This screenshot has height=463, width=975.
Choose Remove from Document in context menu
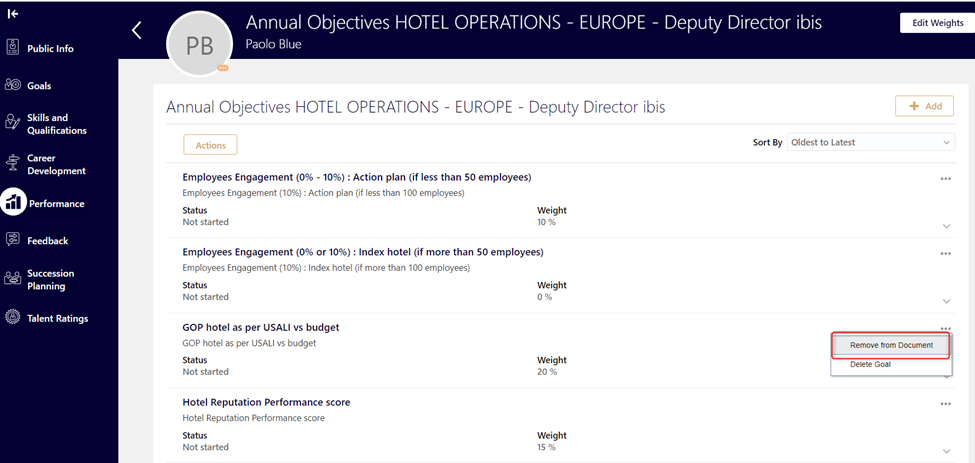[891, 345]
